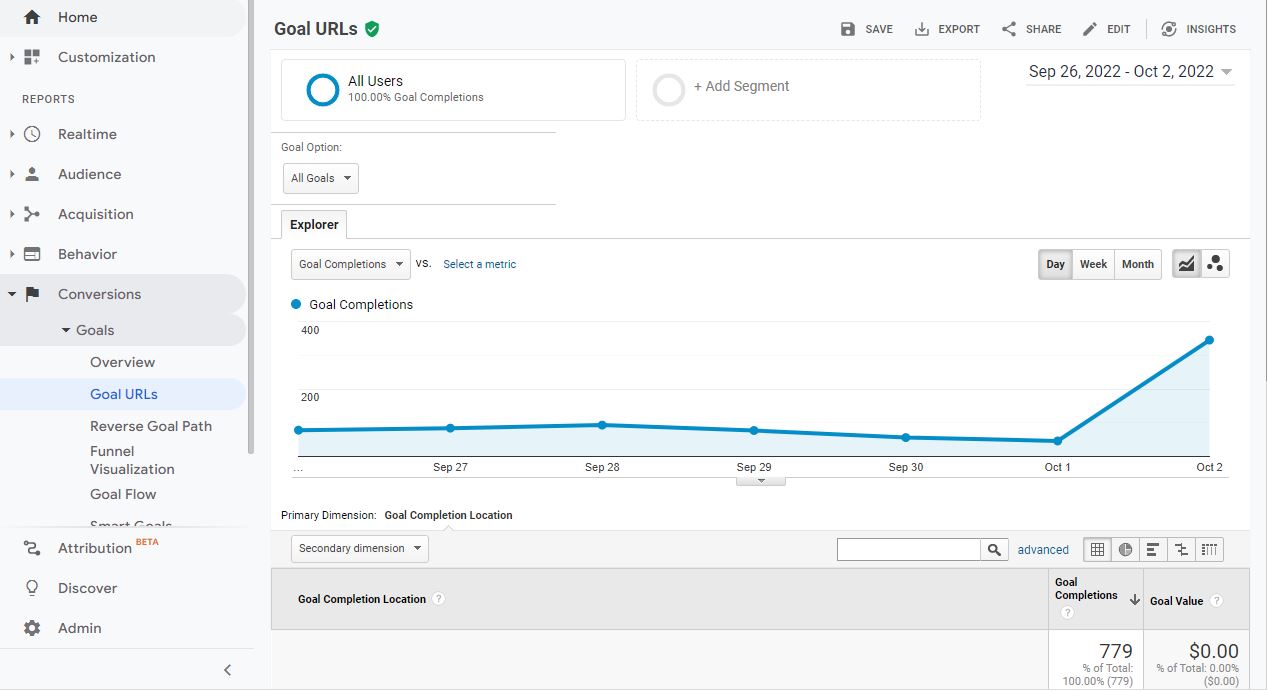1267x693 pixels.
Task: Click the Export download icon
Action: (x=922, y=29)
